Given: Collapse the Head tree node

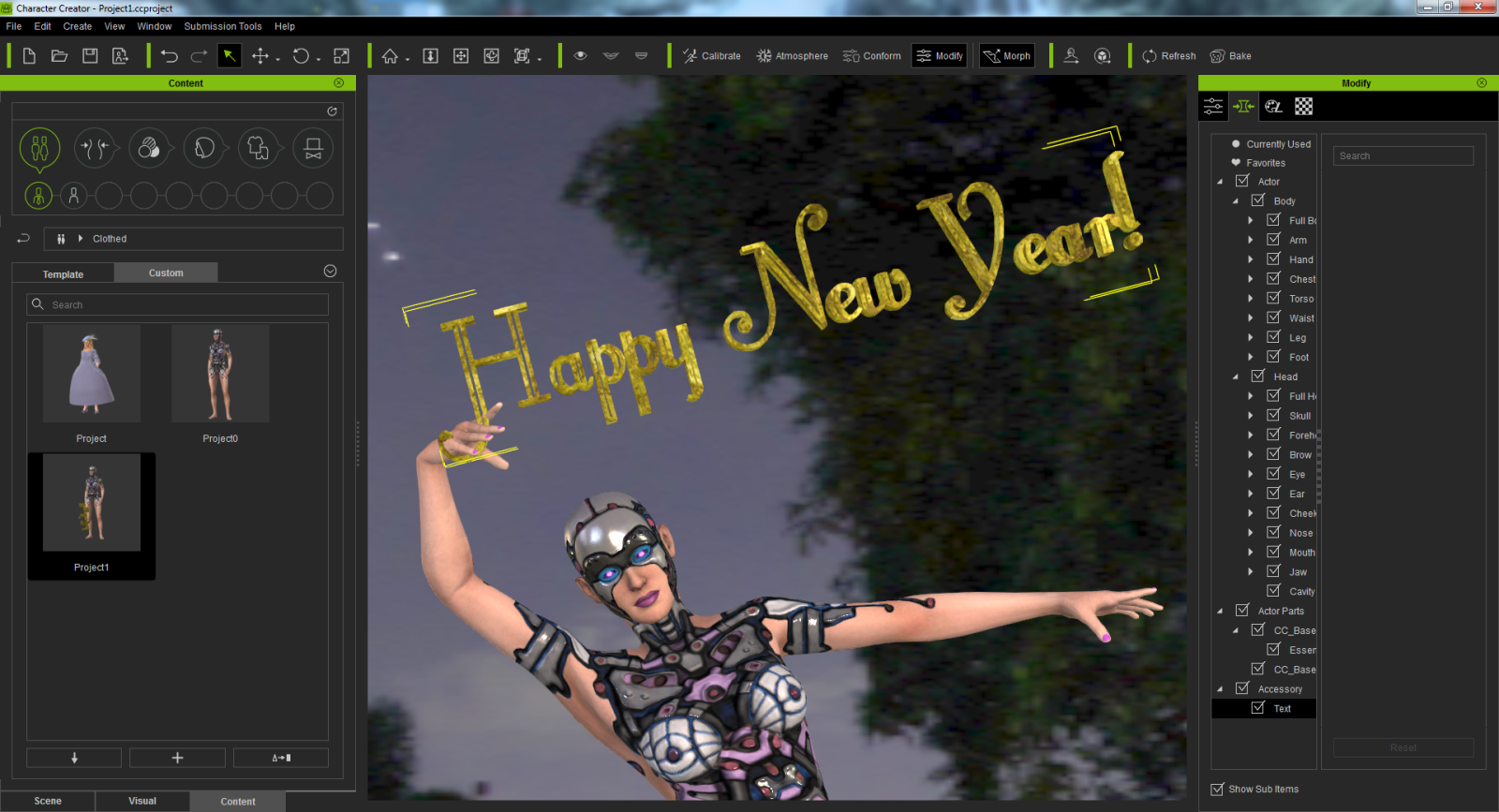Looking at the screenshot, I should 1235,376.
